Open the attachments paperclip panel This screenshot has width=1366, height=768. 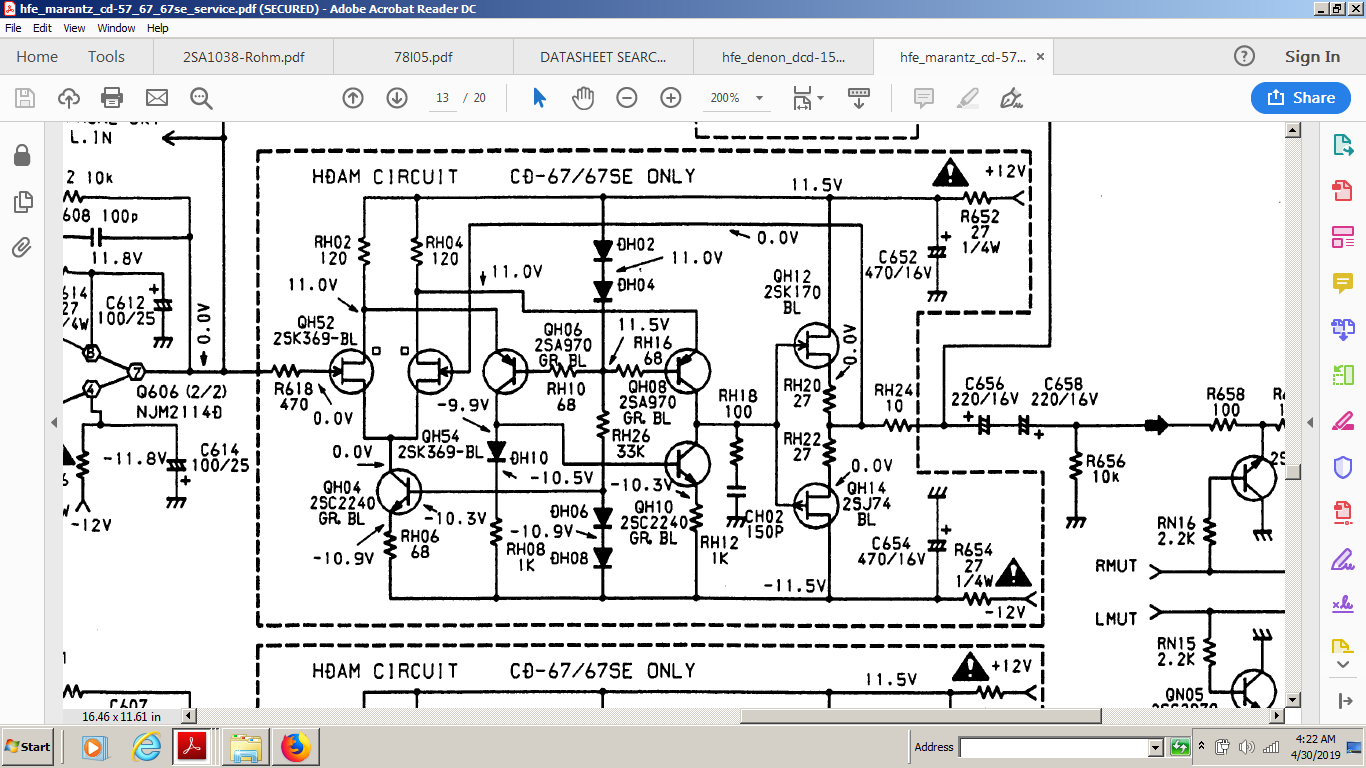coord(22,247)
